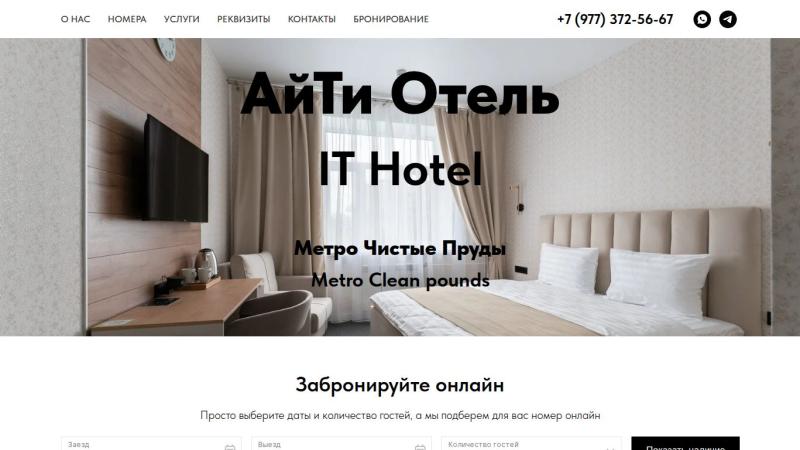Click the Заезд check-in date field
800x450 pixels.
(x=151, y=443)
